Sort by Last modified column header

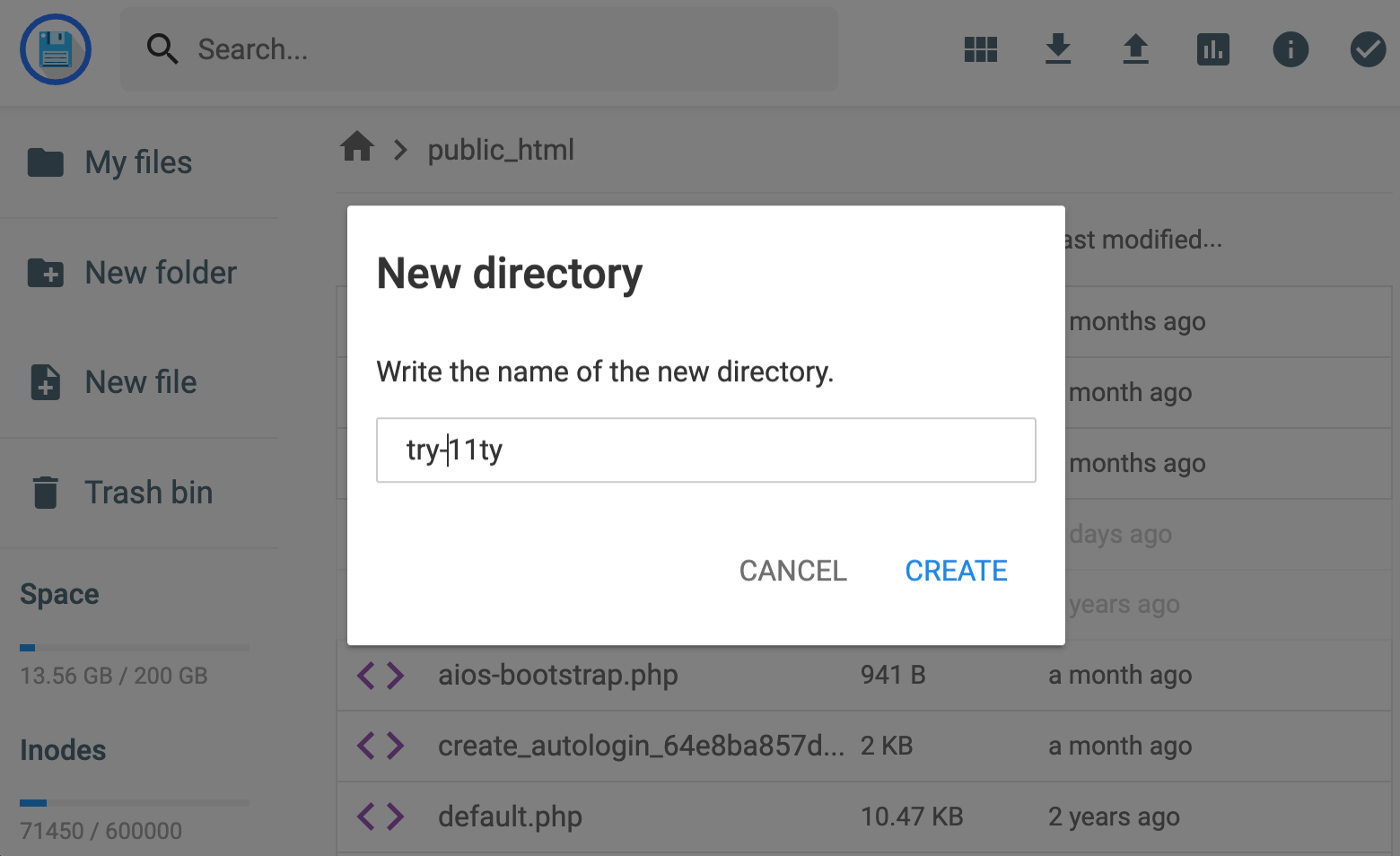[1142, 240]
